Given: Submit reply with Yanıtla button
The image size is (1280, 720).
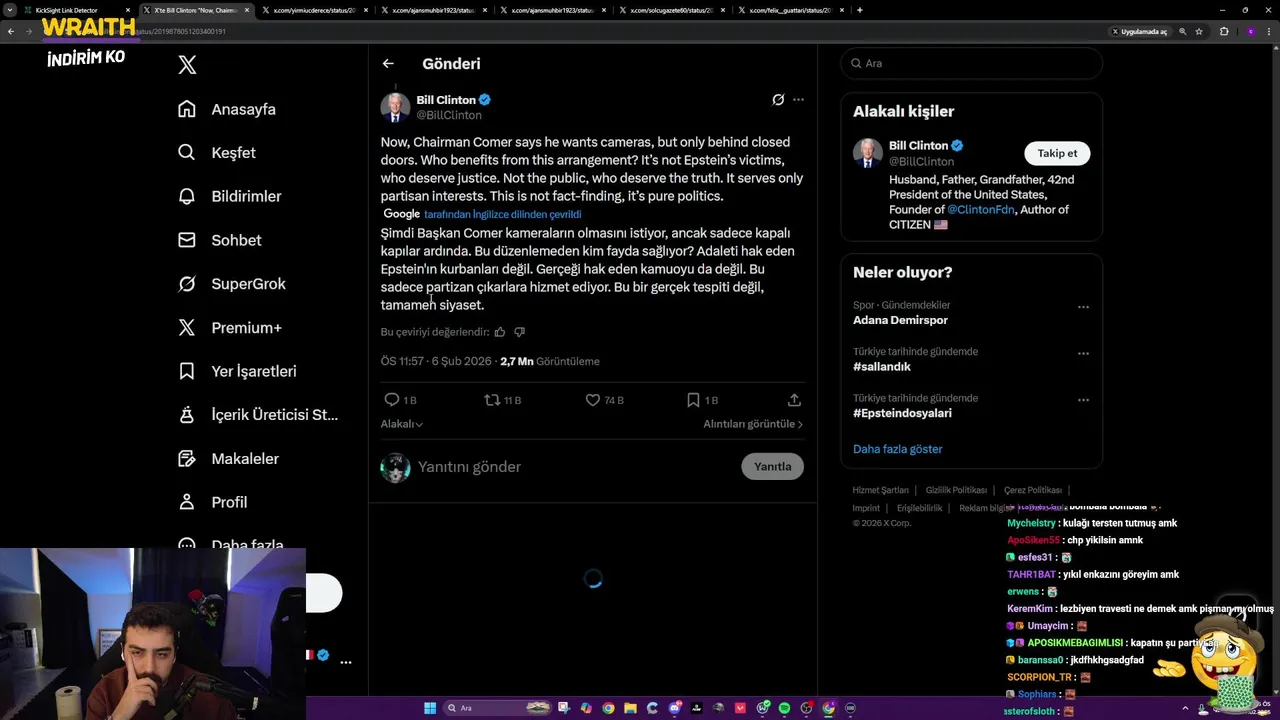Looking at the screenshot, I should coord(772,466).
